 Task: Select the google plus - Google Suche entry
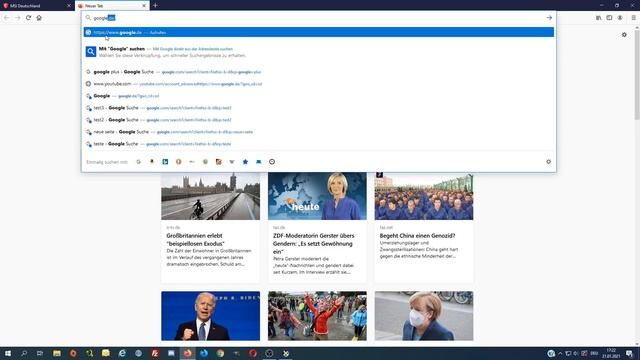(x=319, y=72)
